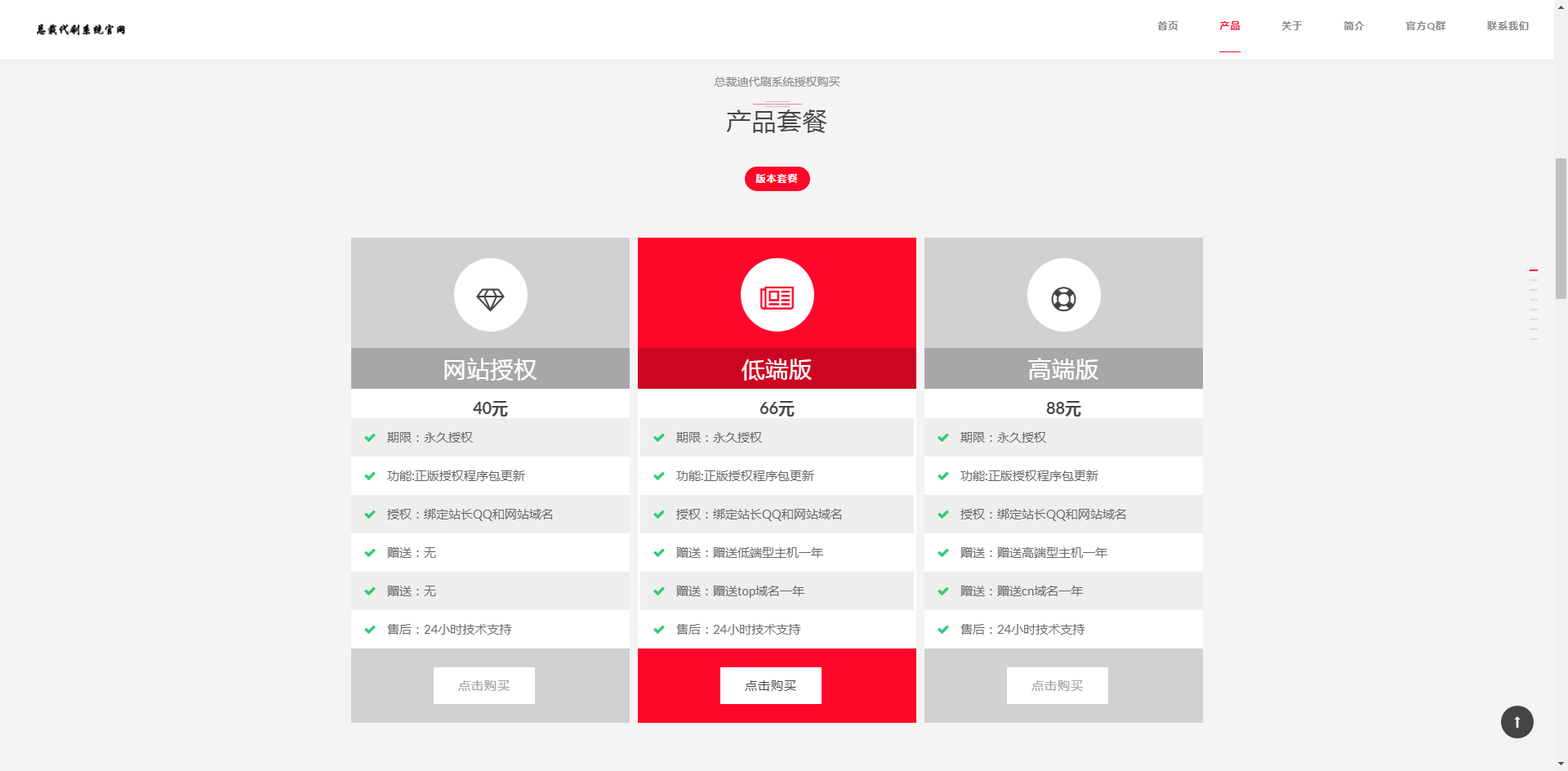Open the 首页 navigation item

tap(1168, 26)
